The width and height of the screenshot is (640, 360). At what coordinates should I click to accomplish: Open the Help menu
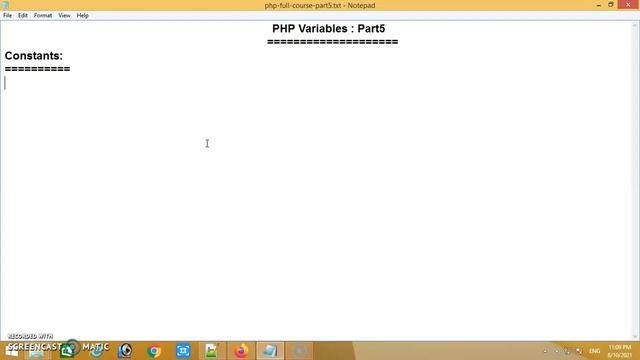point(82,16)
